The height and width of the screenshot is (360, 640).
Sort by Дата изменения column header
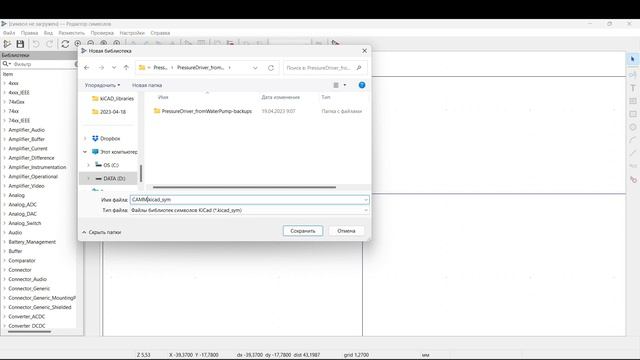click(280, 97)
